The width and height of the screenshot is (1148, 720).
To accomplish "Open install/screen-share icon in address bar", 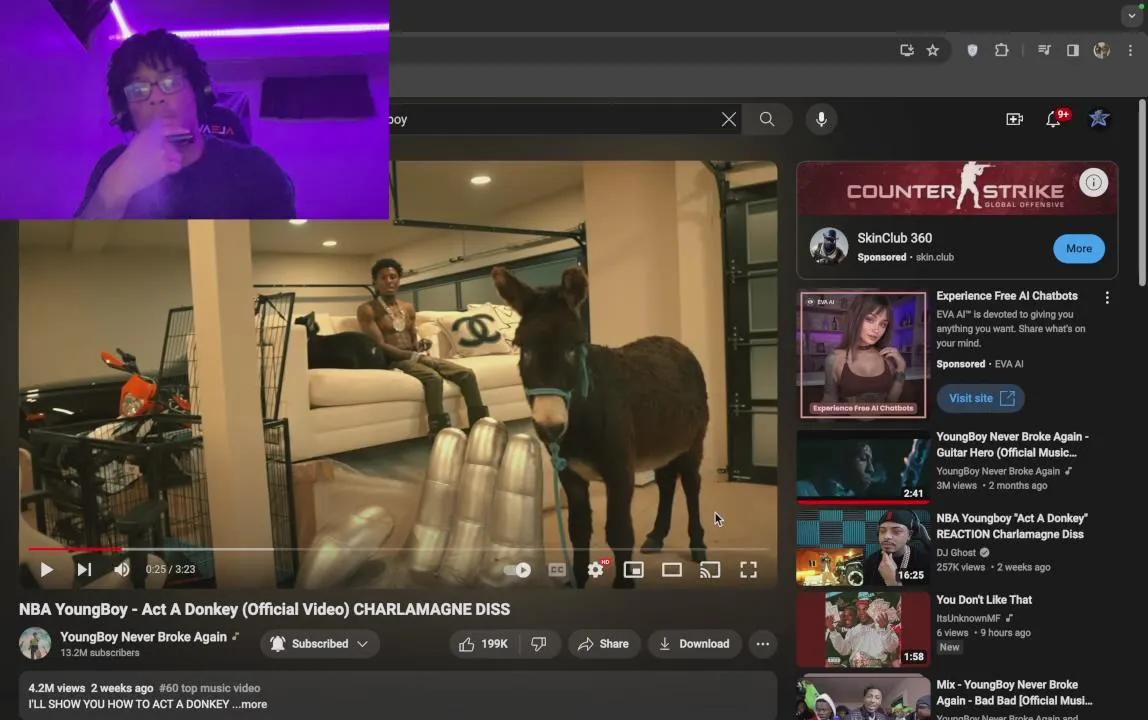I will pyautogui.click(x=906, y=51).
